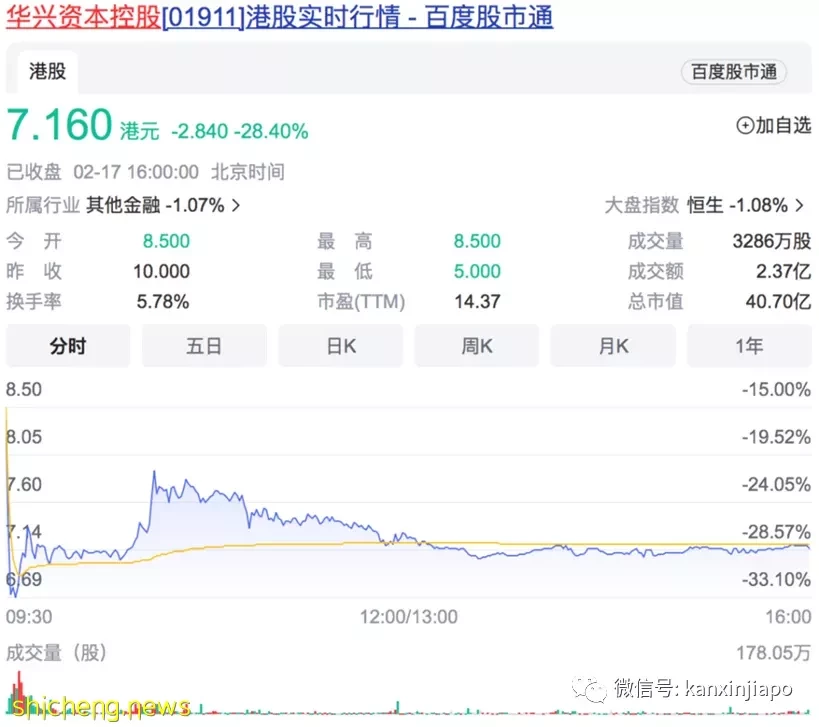This screenshot has height=727, width=819.
Task: Switch to the 日K chart tab
Action: pyautogui.click(x=341, y=346)
